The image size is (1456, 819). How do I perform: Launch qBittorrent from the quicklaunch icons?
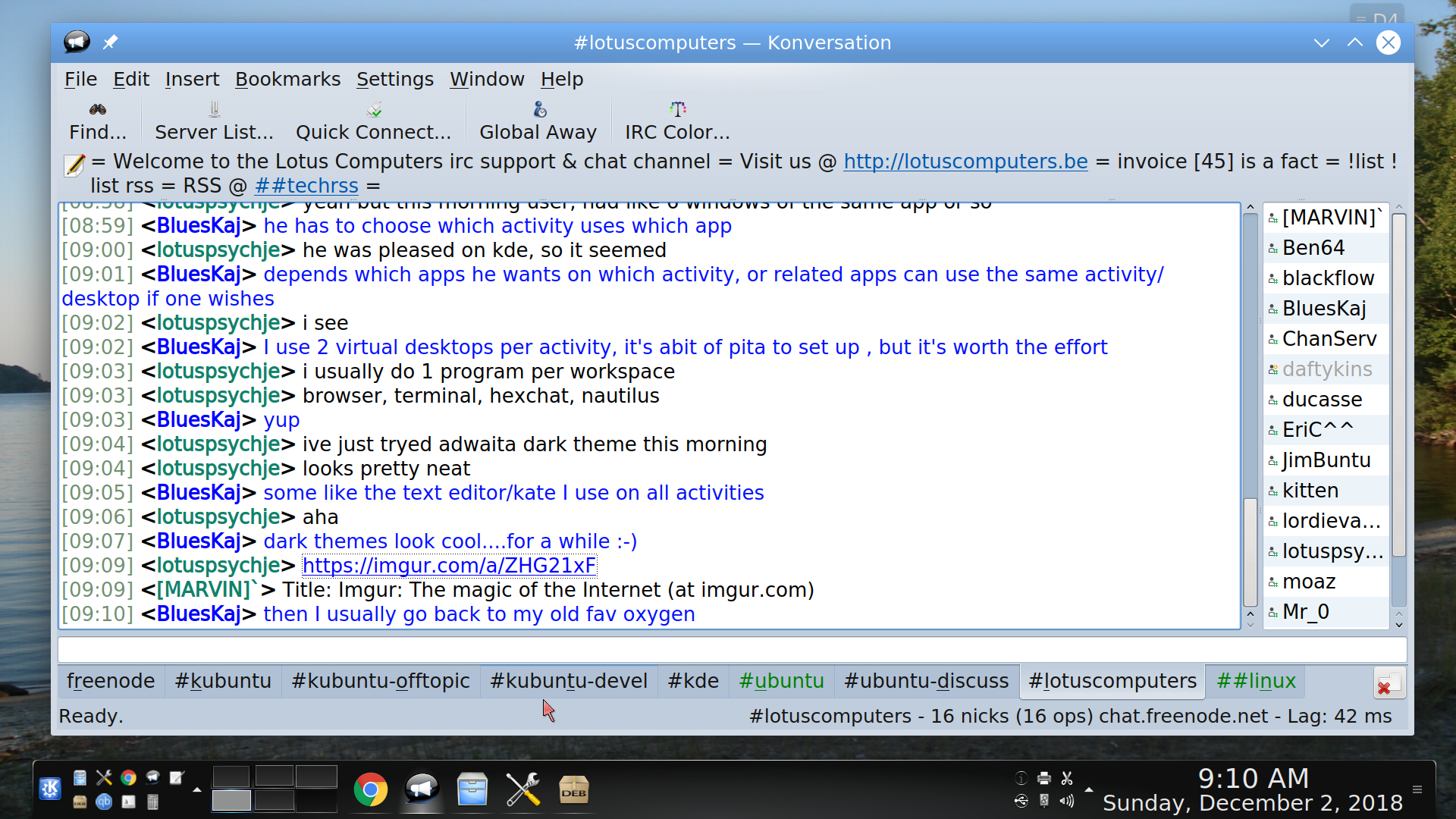(104, 802)
